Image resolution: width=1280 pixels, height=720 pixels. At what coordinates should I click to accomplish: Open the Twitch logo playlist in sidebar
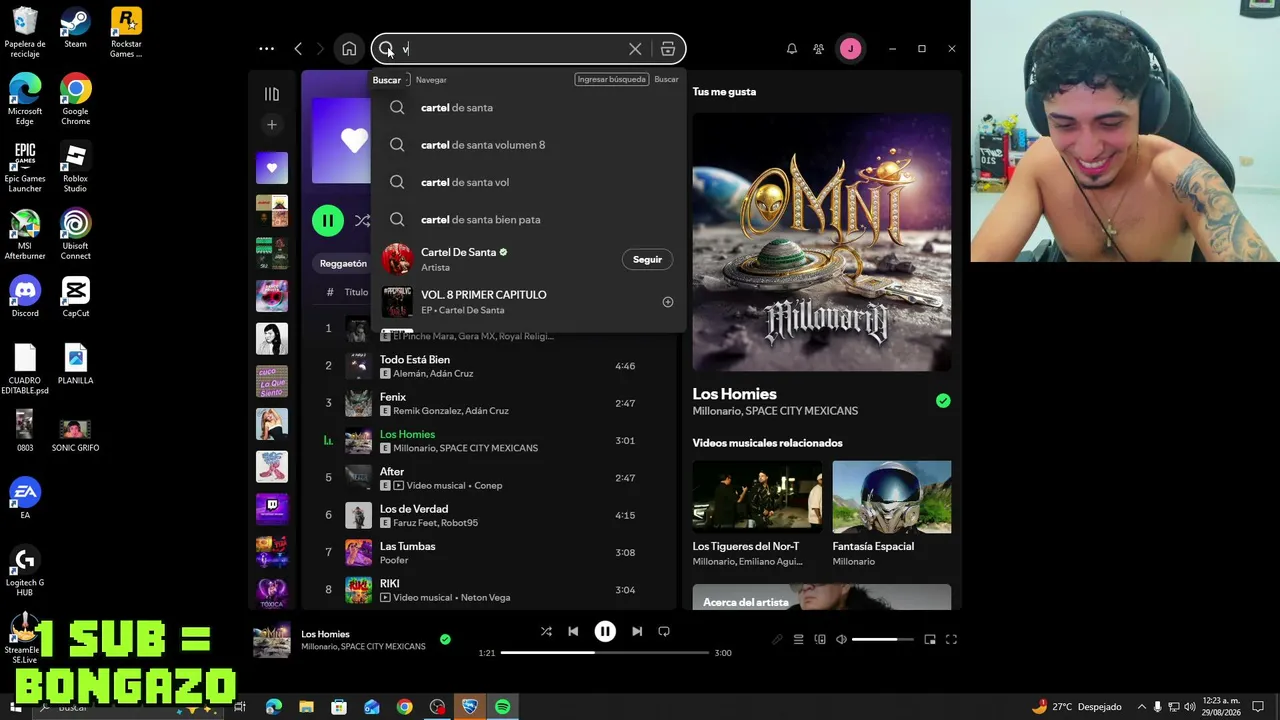point(272,509)
